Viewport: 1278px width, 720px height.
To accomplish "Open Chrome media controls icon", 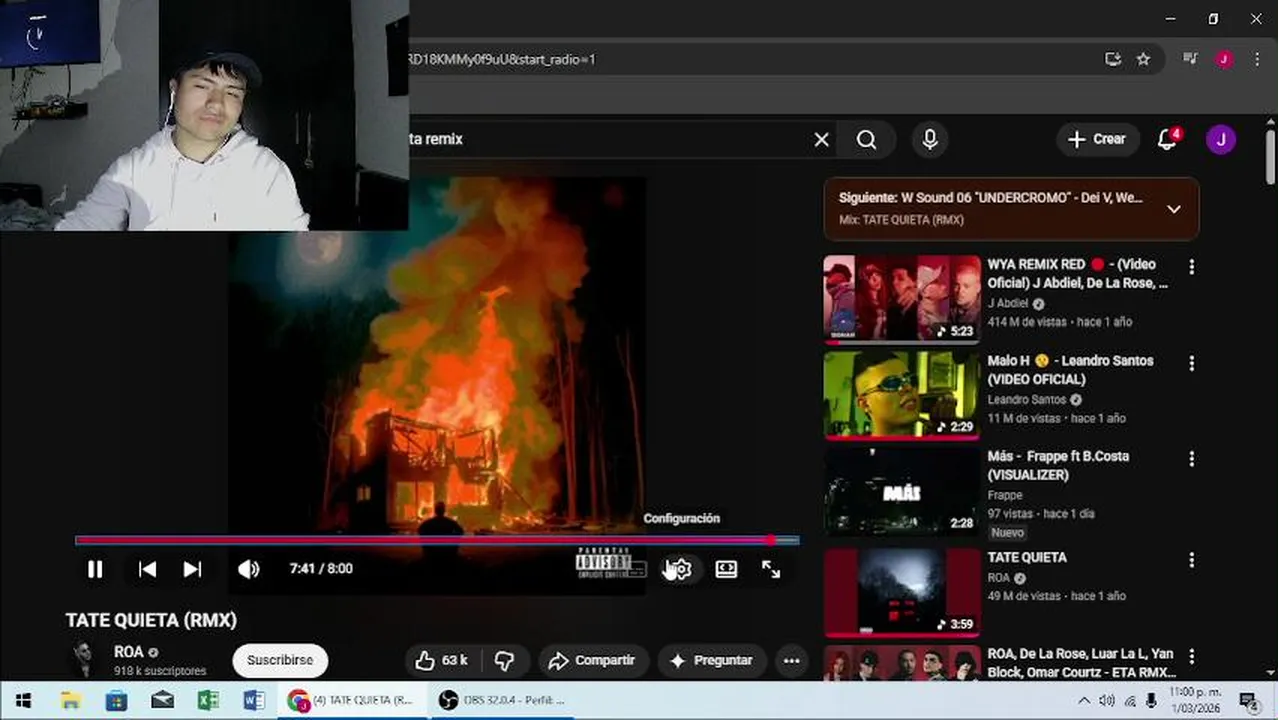I will pos(1190,59).
